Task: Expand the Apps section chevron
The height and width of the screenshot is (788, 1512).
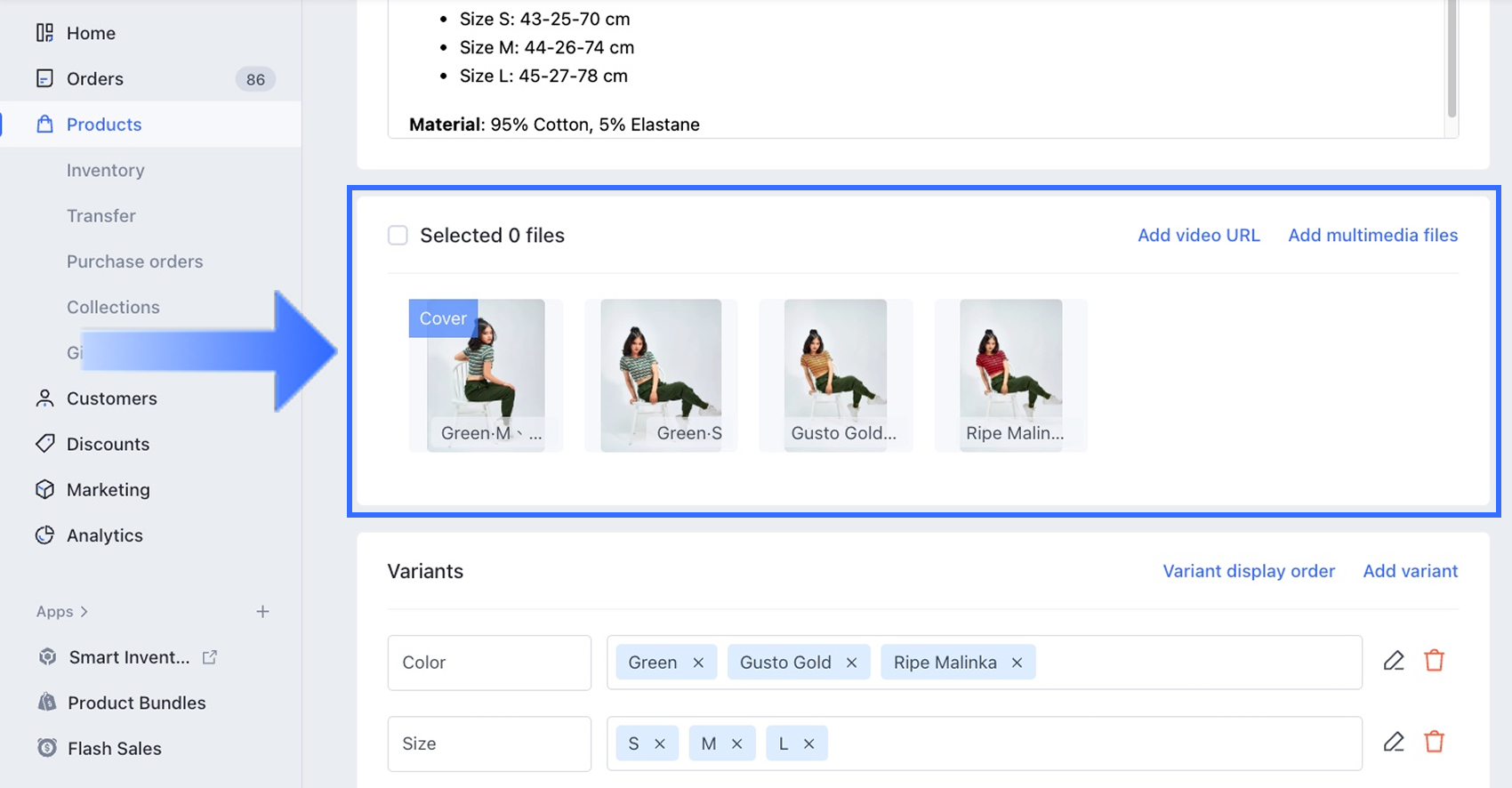Action: (x=84, y=611)
